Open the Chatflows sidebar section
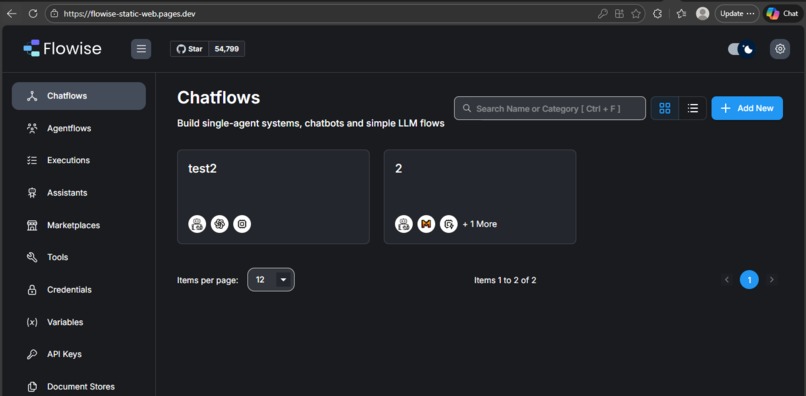 click(x=79, y=96)
